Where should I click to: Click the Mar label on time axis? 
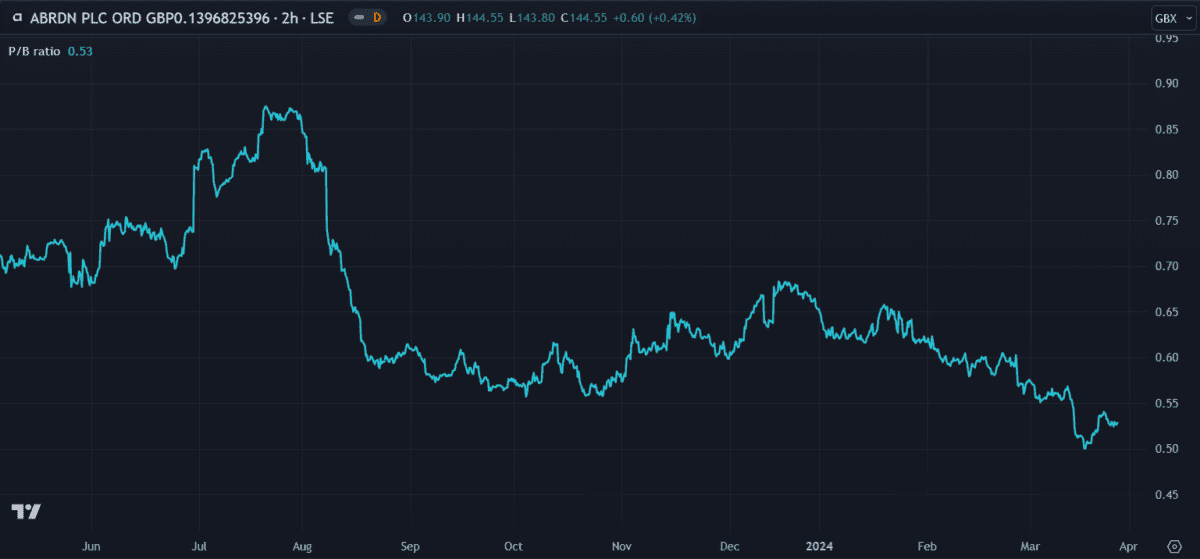pyautogui.click(x=1029, y=546)
